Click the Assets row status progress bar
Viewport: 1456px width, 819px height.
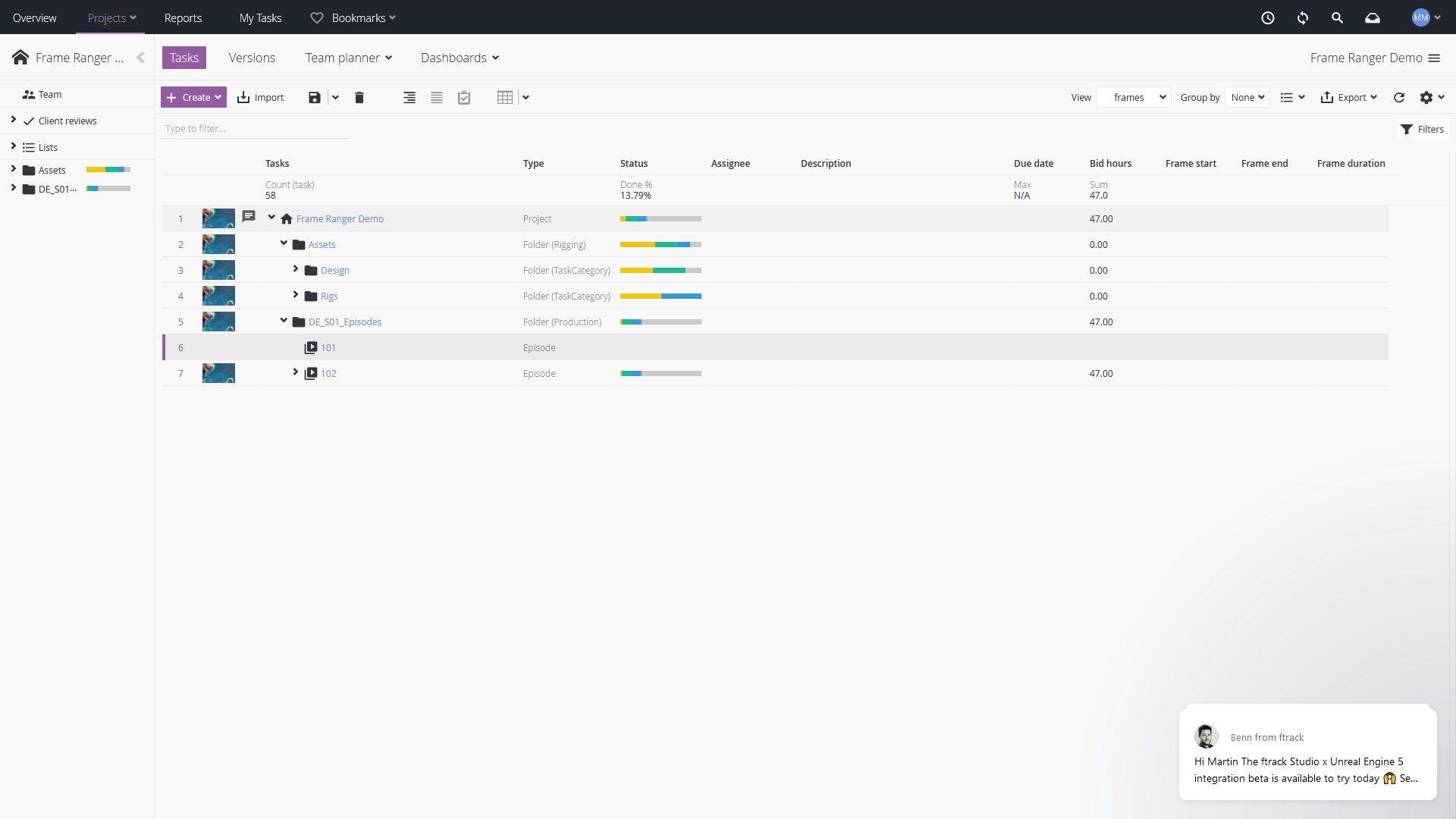click(661, 245)
